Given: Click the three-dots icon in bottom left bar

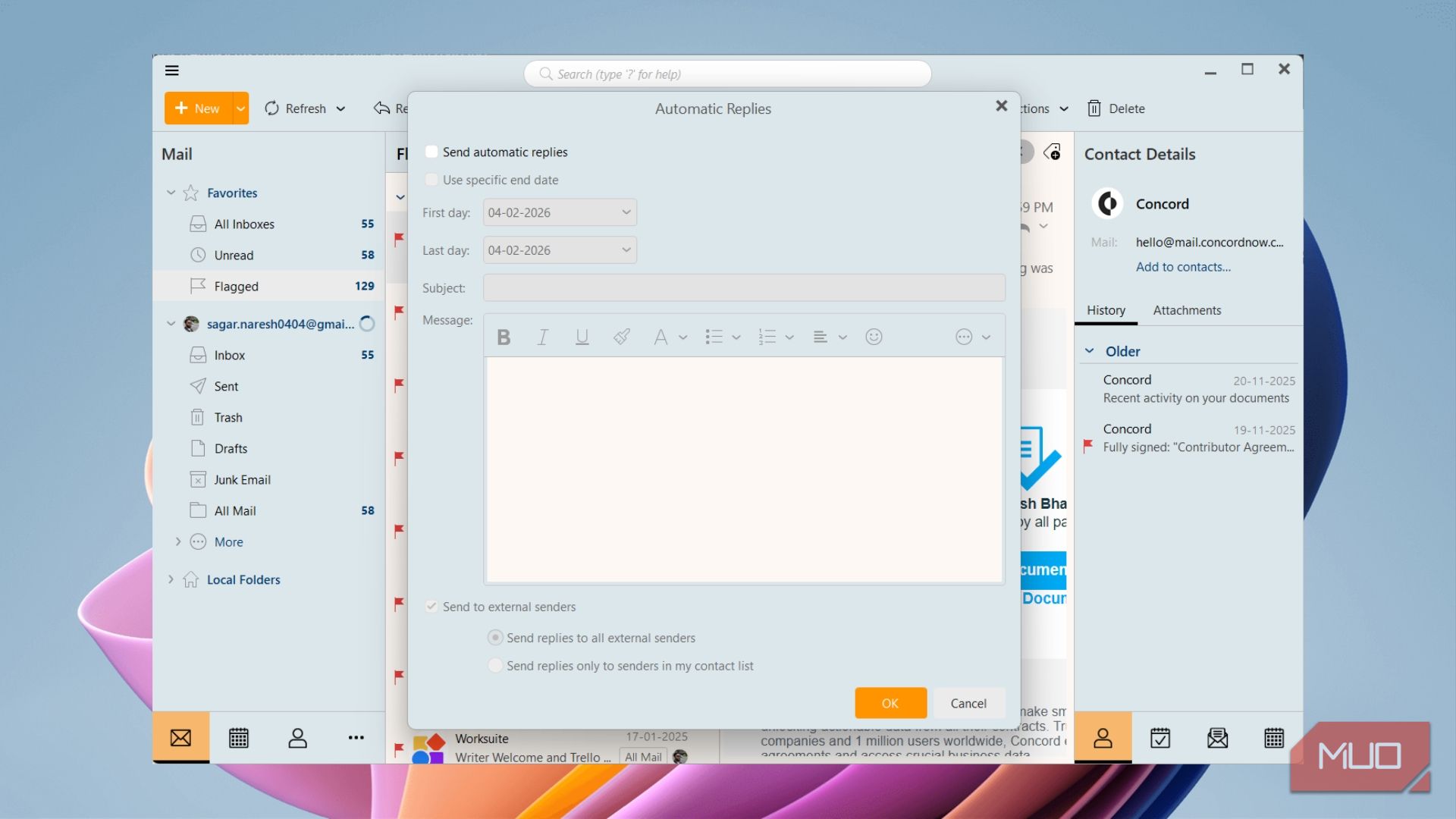Looking at the screenshot, I should coord(356,738).
